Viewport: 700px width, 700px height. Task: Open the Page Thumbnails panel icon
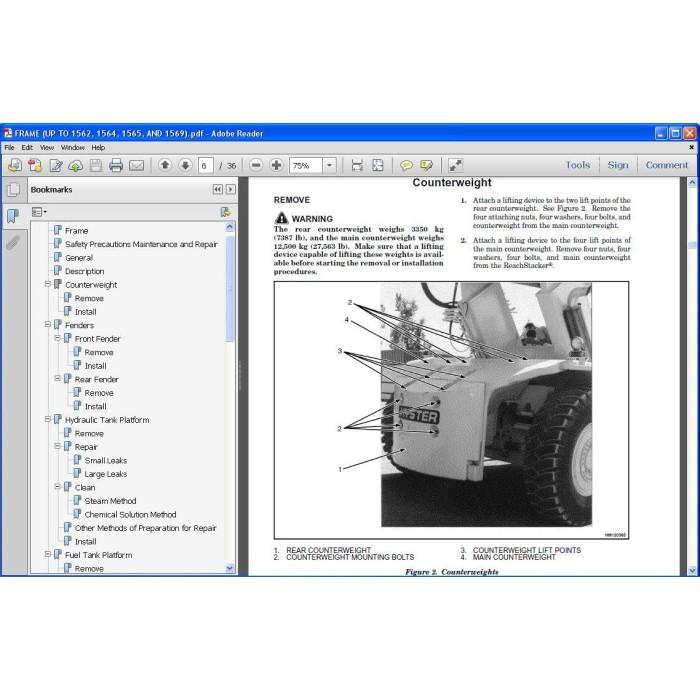tap(13, 190)
